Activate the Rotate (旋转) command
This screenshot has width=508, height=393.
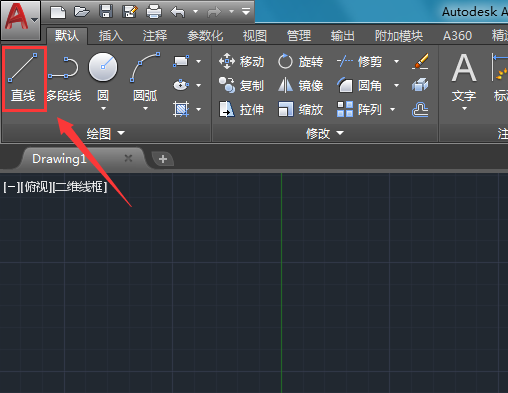(x=301, y=62)
